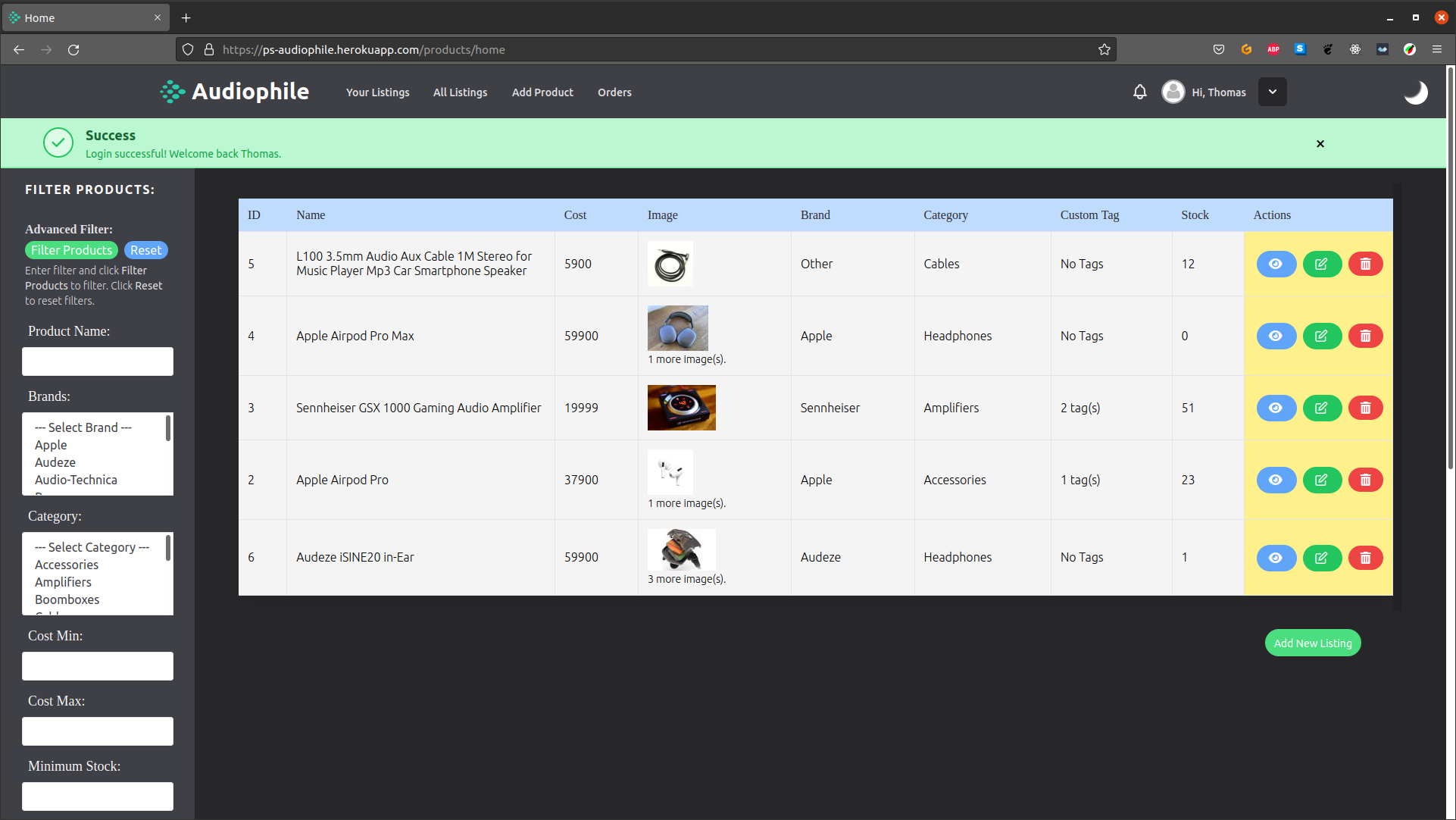Edit the Apple Airpod Pro accessories listing
Screen dimensions: 1456x820
coord(1322,480)
